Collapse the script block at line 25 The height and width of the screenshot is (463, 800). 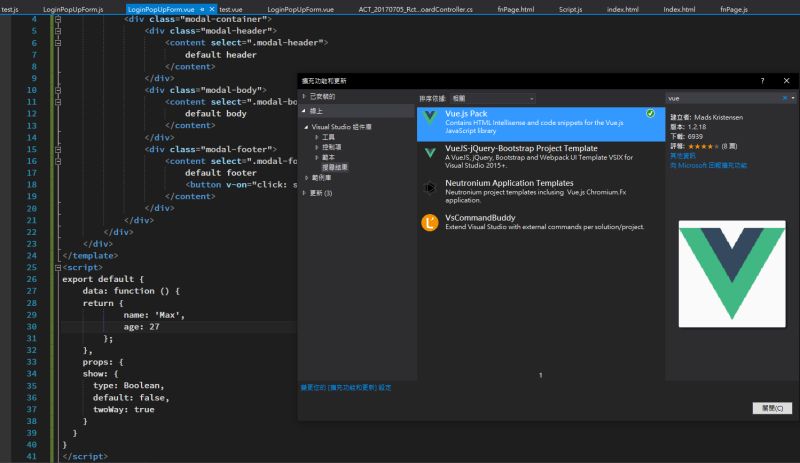click(x=58, y=267)
